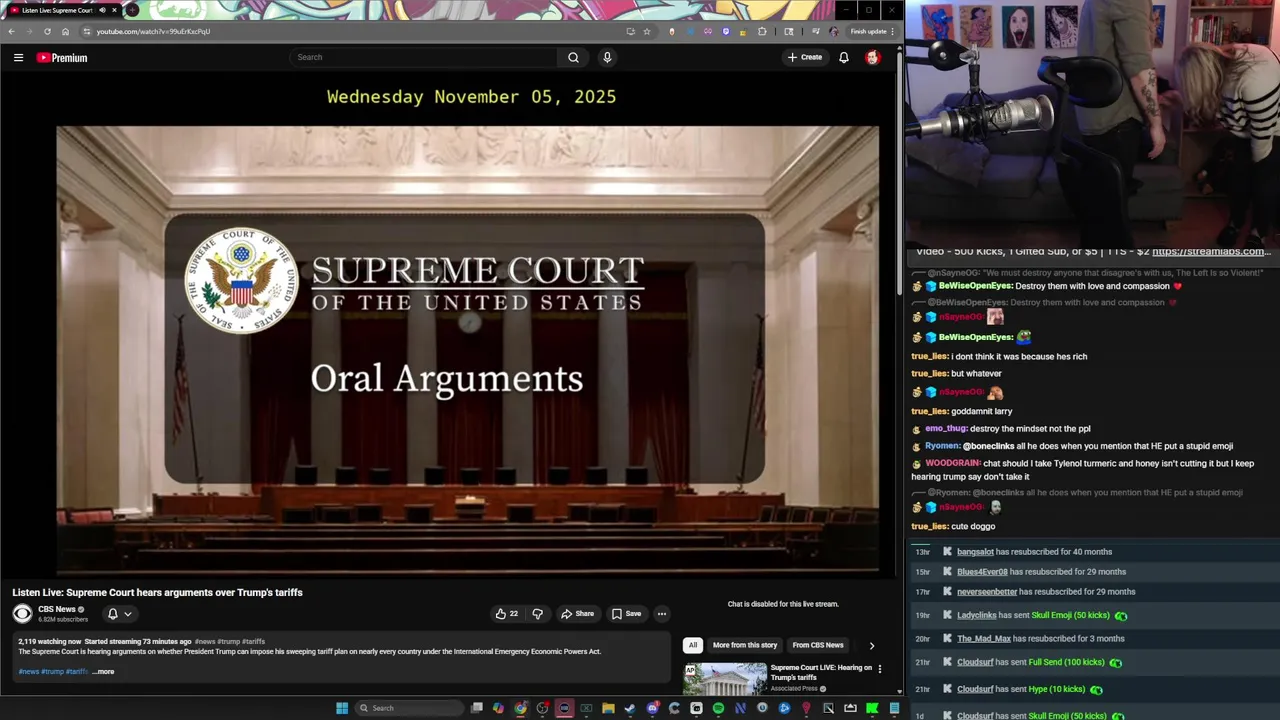
Task: Open more actions ellipsis under video
Action: click(661, 614)
